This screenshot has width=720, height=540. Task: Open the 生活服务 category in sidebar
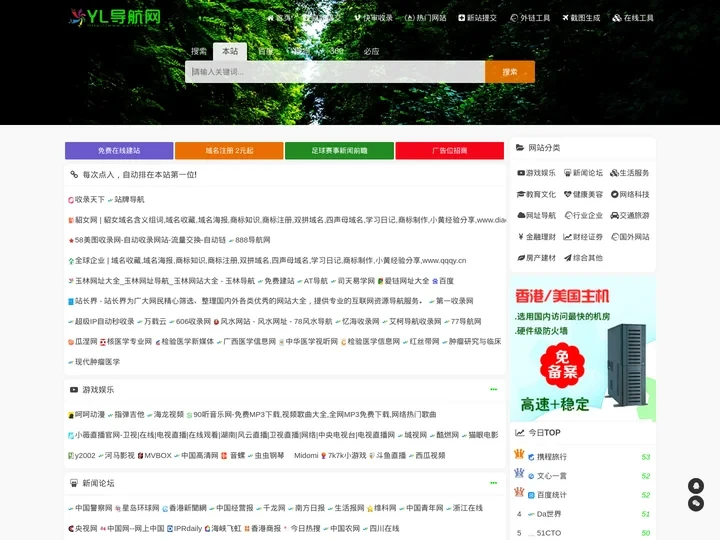pyautogui.click(x=630, y=173)
